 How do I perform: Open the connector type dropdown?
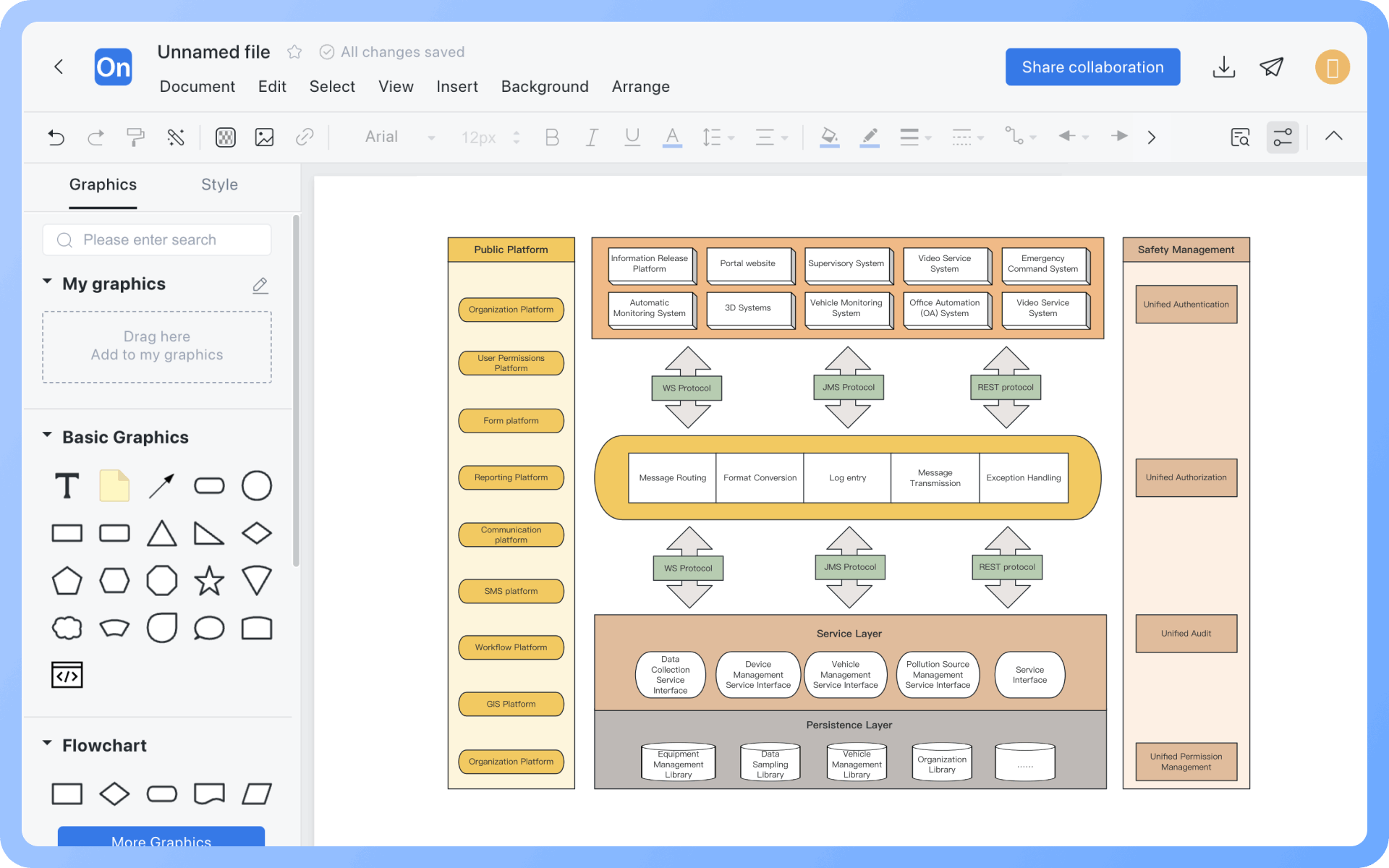coord(1020,137)
